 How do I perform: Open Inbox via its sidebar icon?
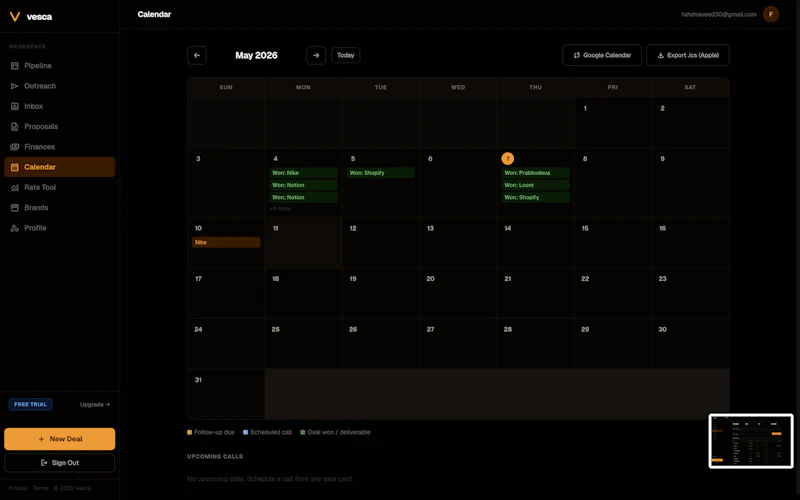pyautogui.click(x=15, y=106)
